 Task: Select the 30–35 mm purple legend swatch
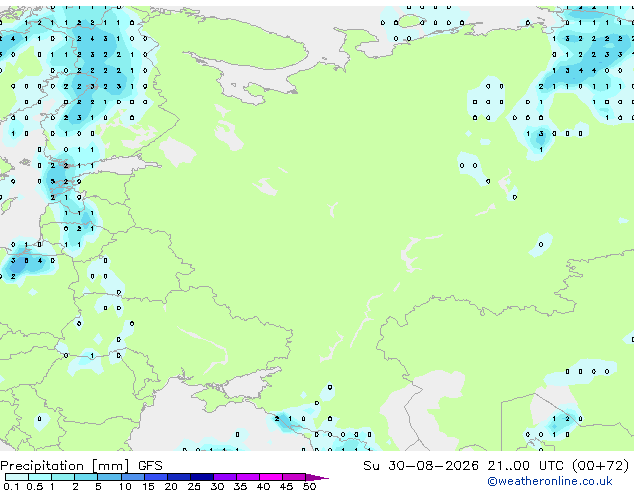coord(225,477)
